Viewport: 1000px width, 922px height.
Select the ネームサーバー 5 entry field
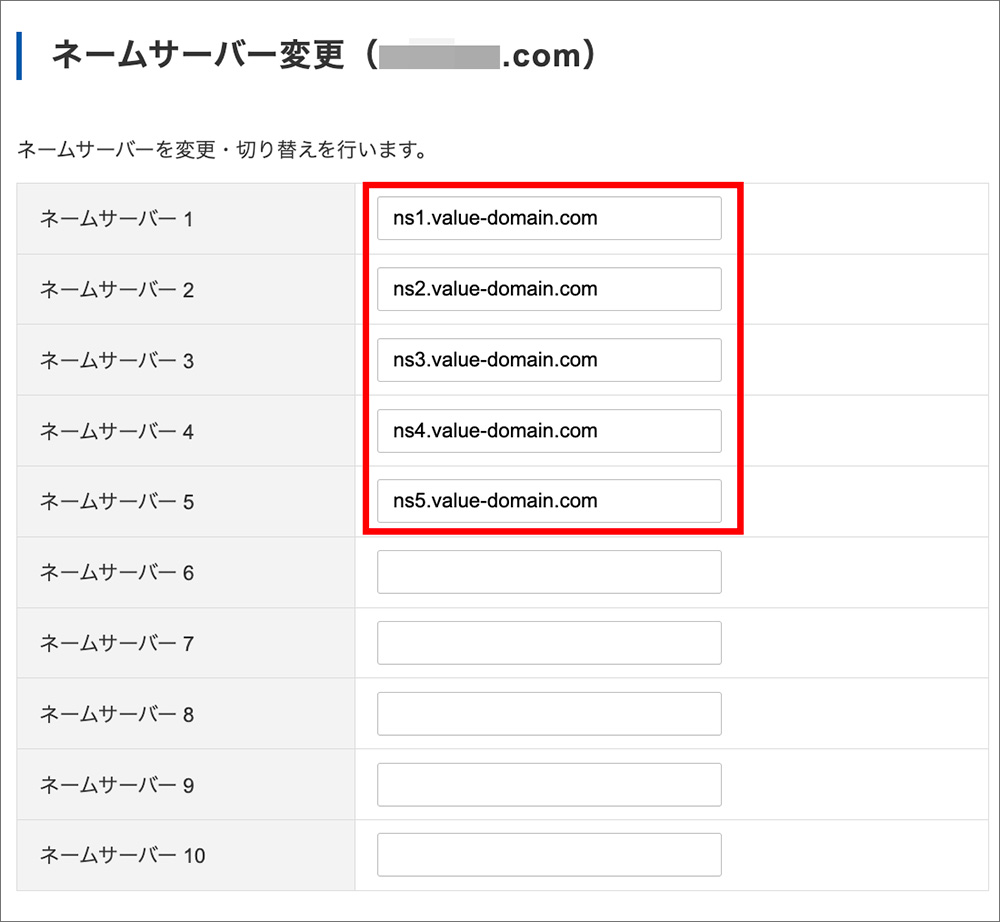(x=549, y=501)
